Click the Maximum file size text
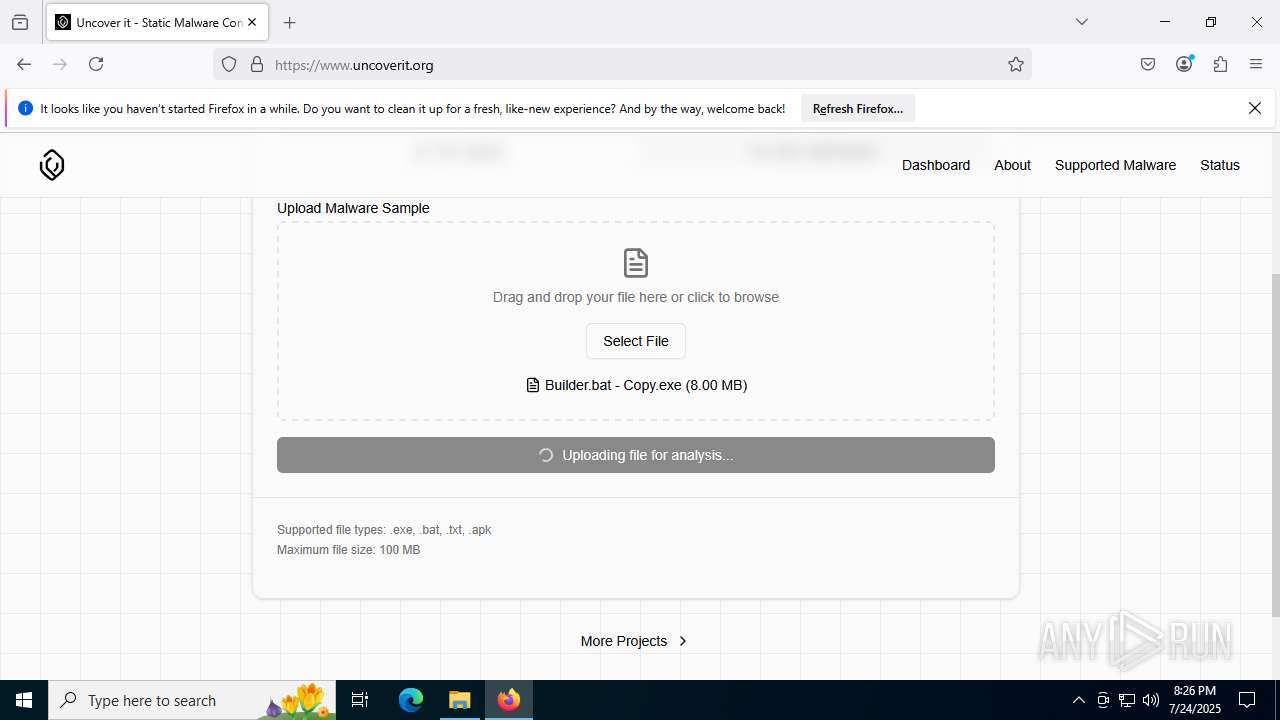Image resolution: width=1280 pixels, height=720 pixels. pos(348,550)
